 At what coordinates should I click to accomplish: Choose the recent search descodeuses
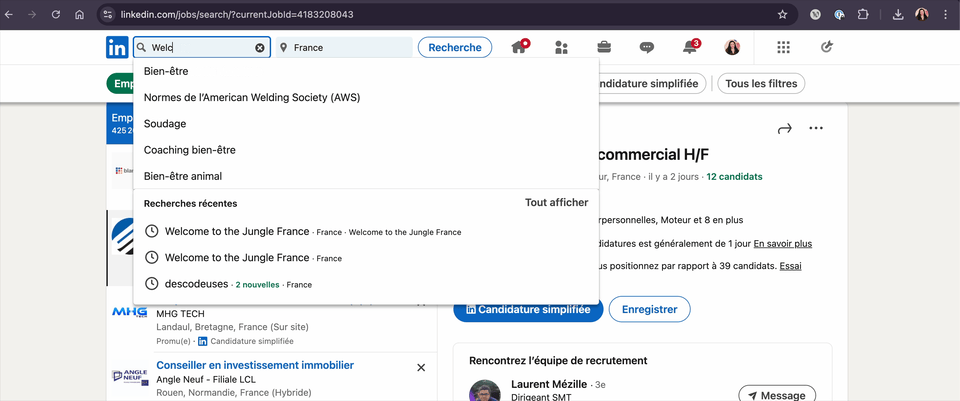tap(197, 284)
